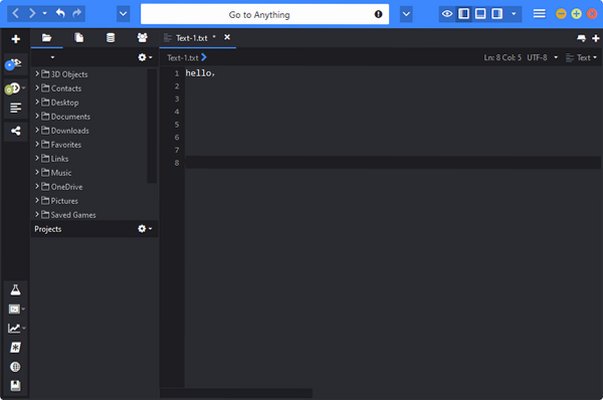This screenshot has height=400, width=603.
Task: Click the chart graph icon
Action: point(15,328)
